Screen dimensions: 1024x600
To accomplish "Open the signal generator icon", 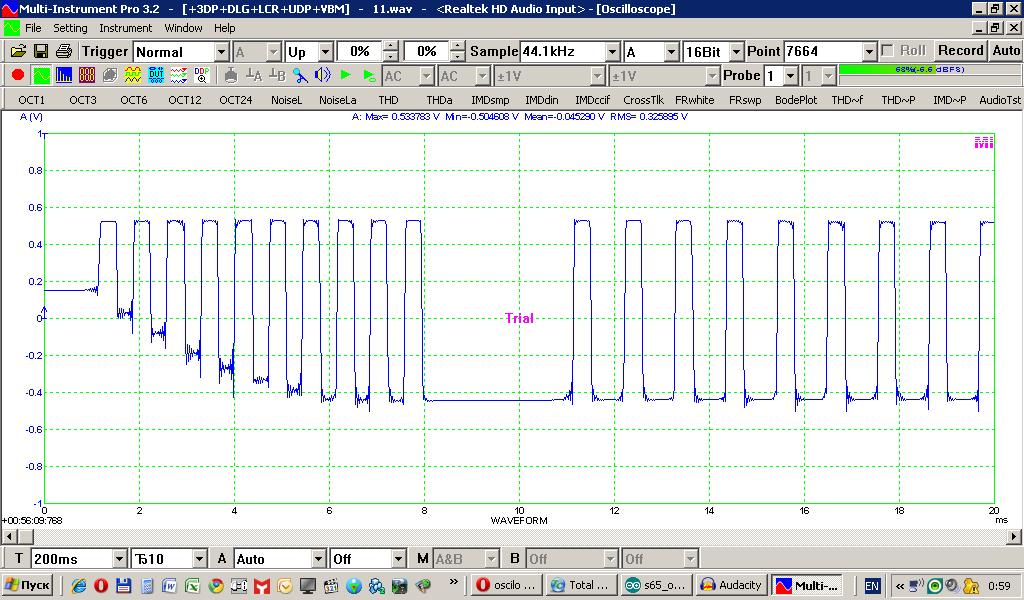I will 132,75.
